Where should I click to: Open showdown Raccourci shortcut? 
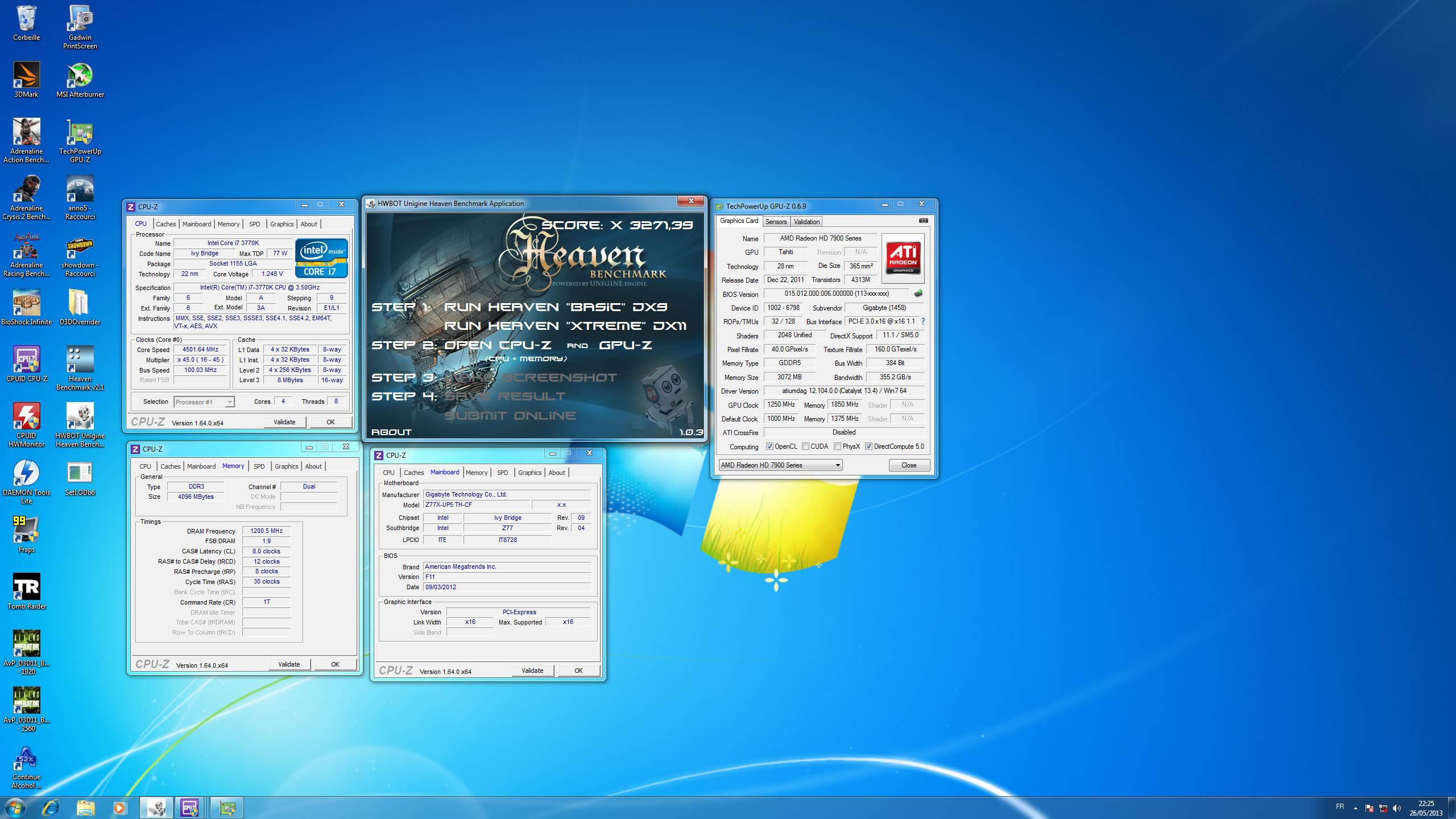pos(80,254)
